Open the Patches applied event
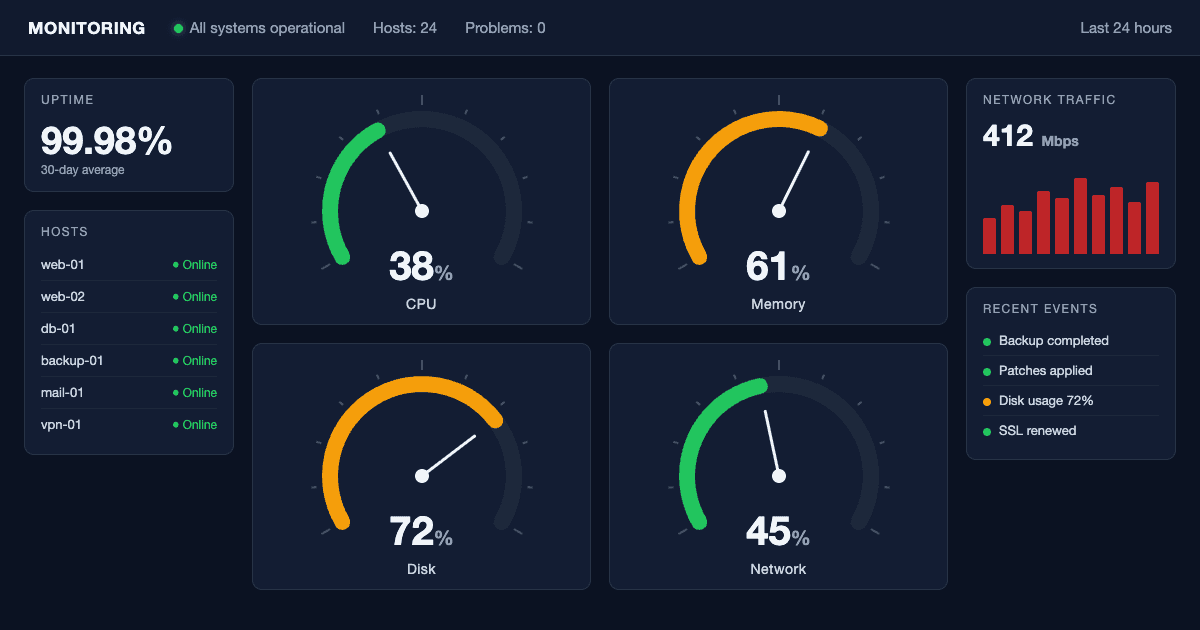This screenshot has height=630, width=1200. 1071,371
